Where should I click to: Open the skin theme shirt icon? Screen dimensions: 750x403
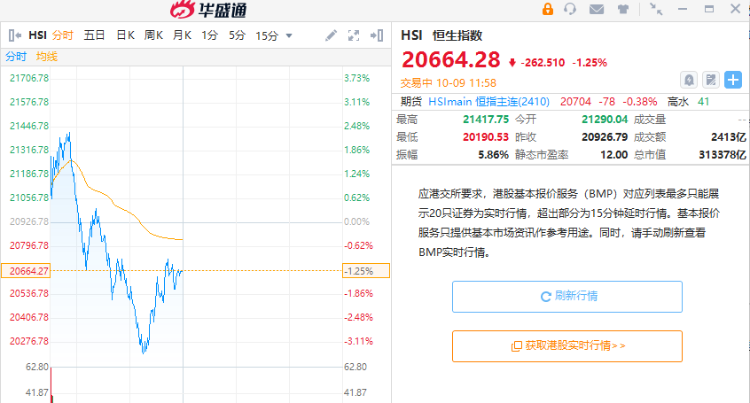point(623,9)
